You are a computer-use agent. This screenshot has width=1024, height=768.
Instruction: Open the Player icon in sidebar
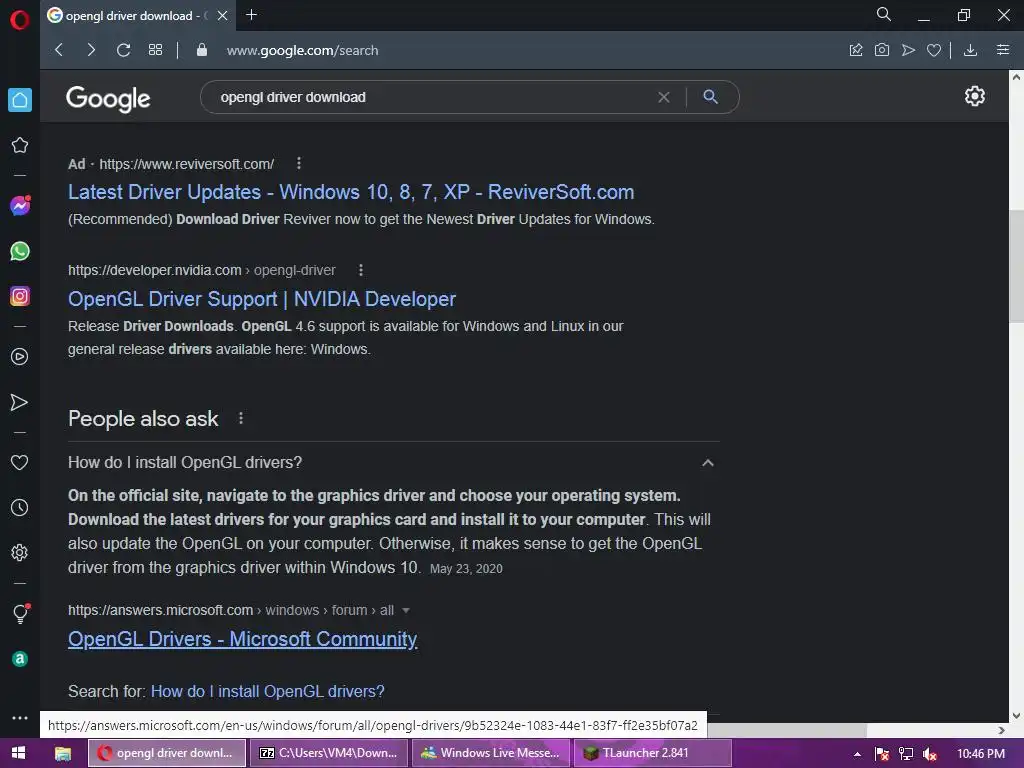[x=20, y=357]
